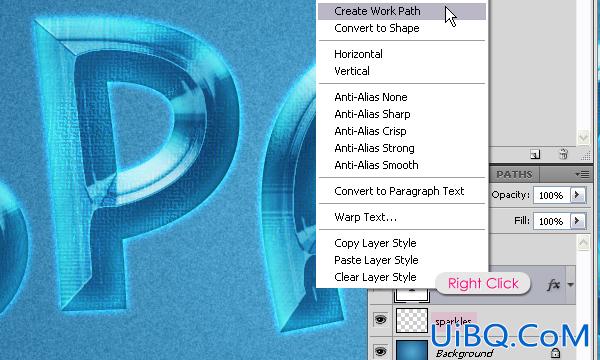Collapse the layer effects arrow beside fx
This screenshot has width=600, height=360.
(571, 285)
